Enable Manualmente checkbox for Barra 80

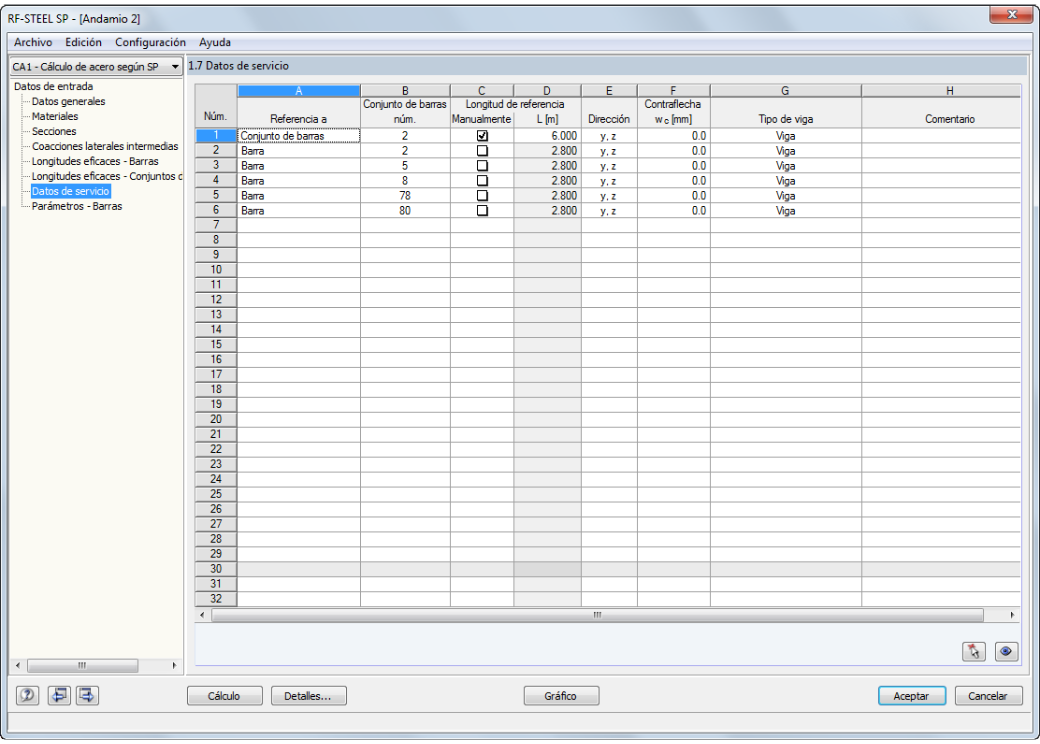coord(482,211)
